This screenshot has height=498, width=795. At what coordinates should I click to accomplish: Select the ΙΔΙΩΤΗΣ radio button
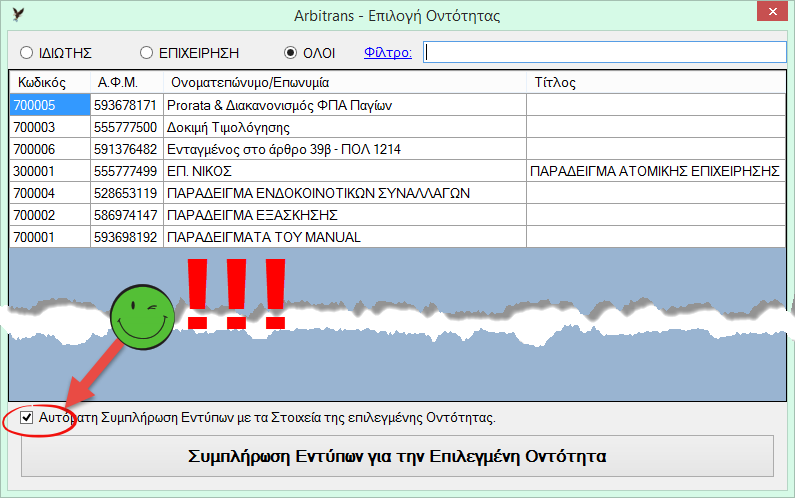[26, 53]
